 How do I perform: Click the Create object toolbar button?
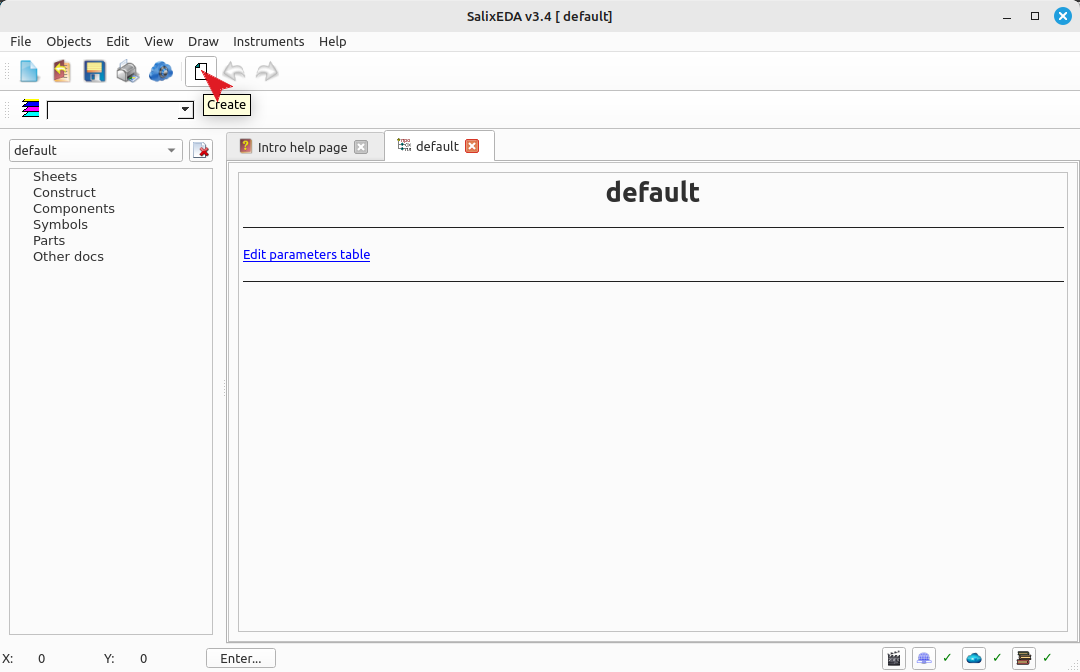201,72
